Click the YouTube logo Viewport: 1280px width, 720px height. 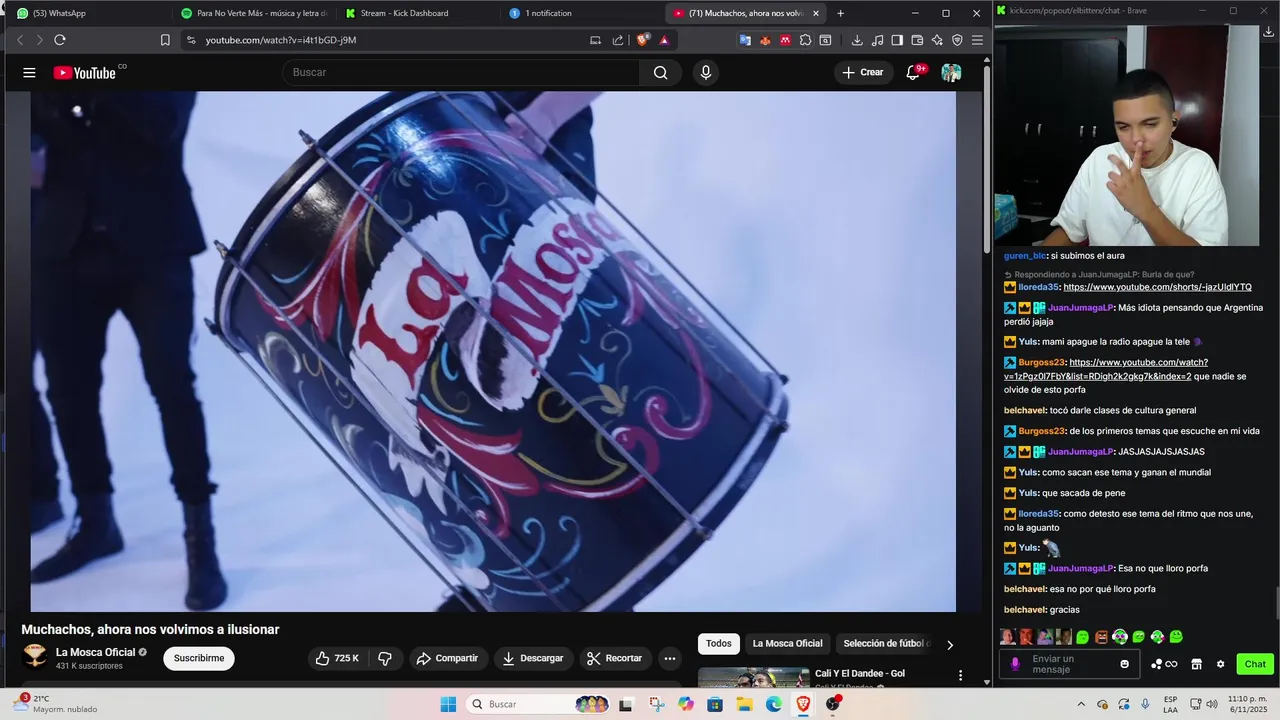85,72
